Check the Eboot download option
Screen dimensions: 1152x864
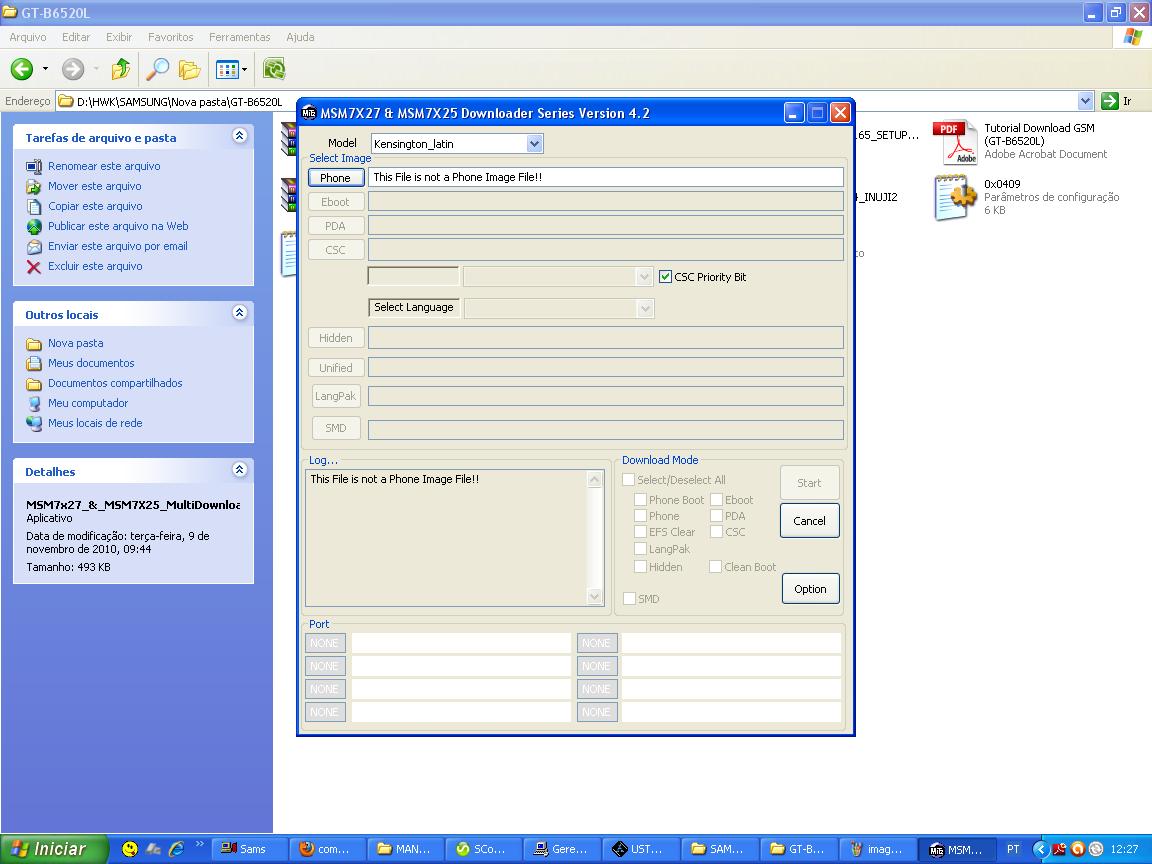[716, 500]
